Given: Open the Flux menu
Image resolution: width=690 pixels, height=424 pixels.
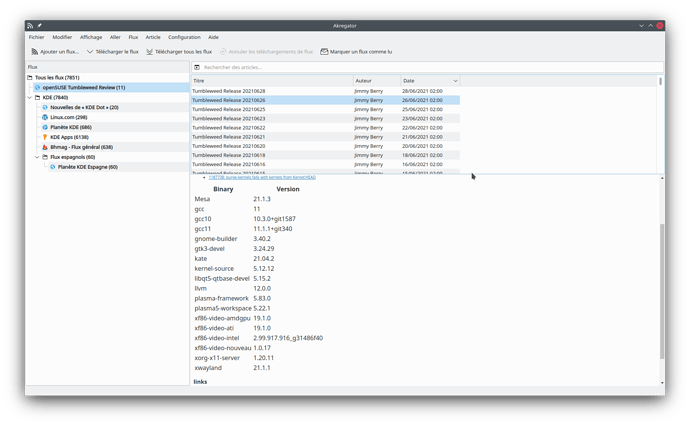Looking at the screenshot, I should (x=133, y=37).
